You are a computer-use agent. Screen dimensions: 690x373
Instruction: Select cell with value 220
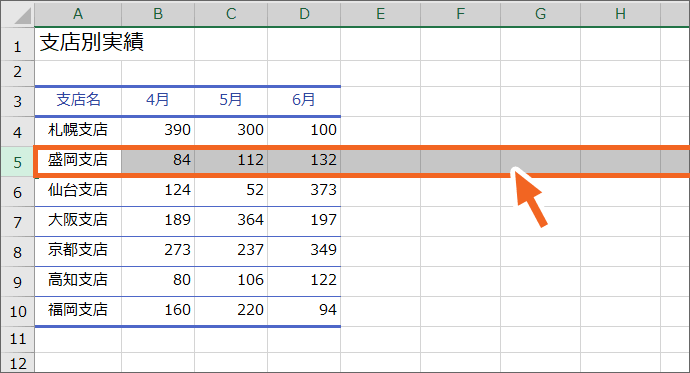231,311
